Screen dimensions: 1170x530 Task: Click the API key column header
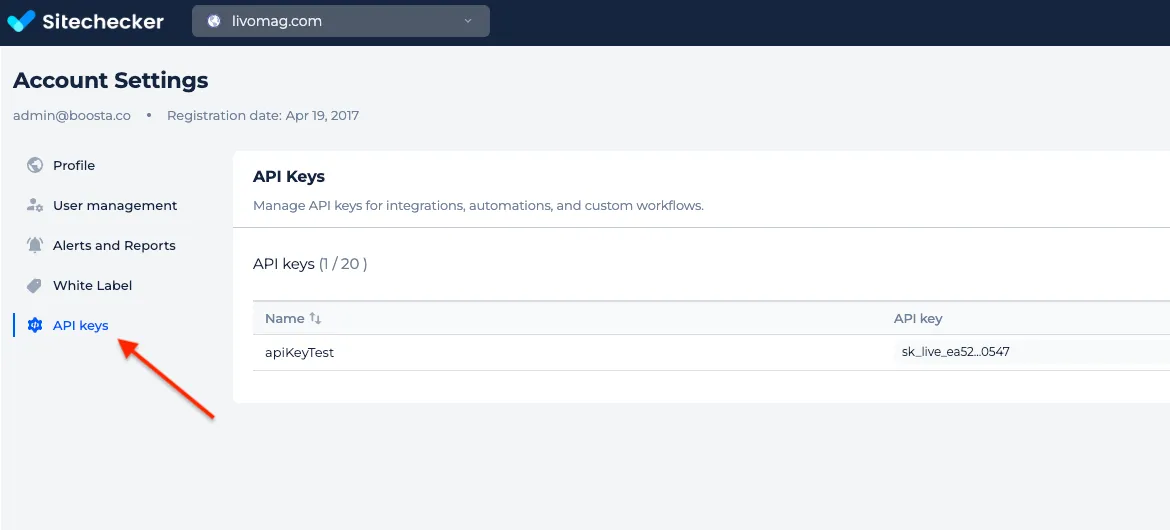(918, 319)
